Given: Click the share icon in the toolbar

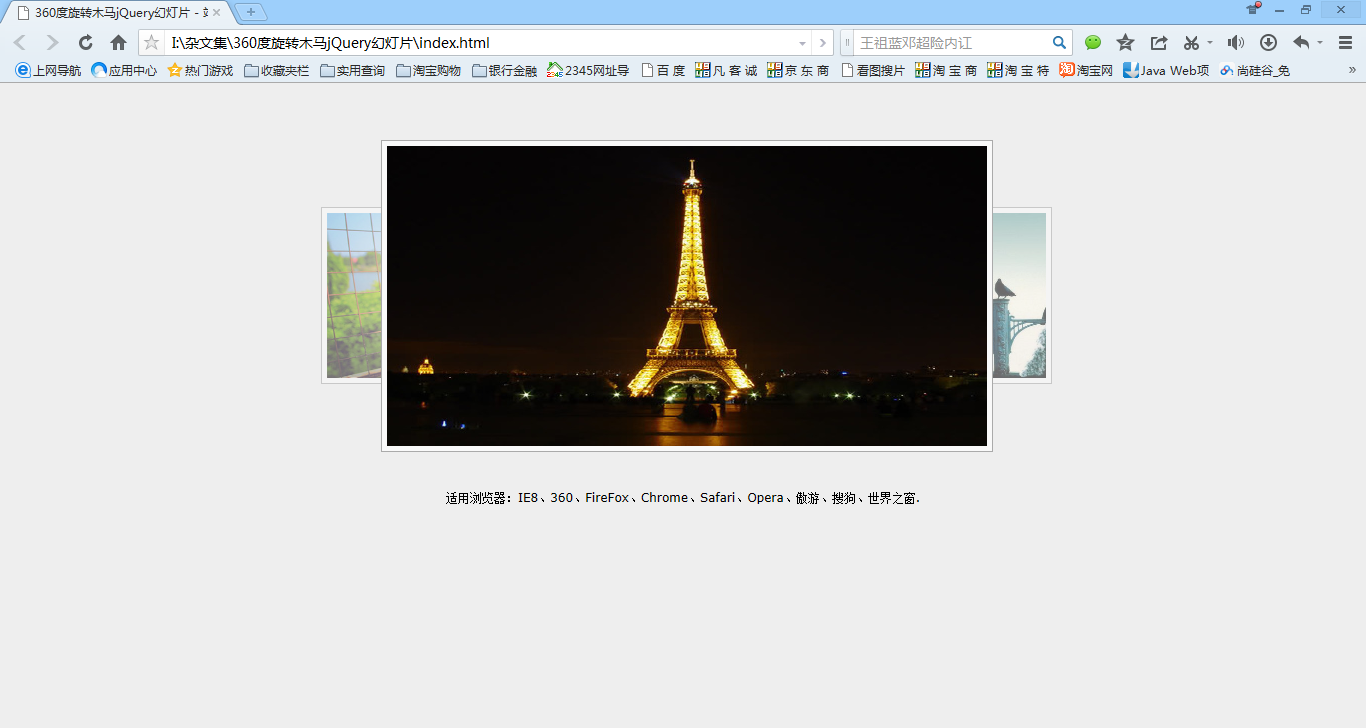Looking at the screenshot, I should coord(1159,43).
